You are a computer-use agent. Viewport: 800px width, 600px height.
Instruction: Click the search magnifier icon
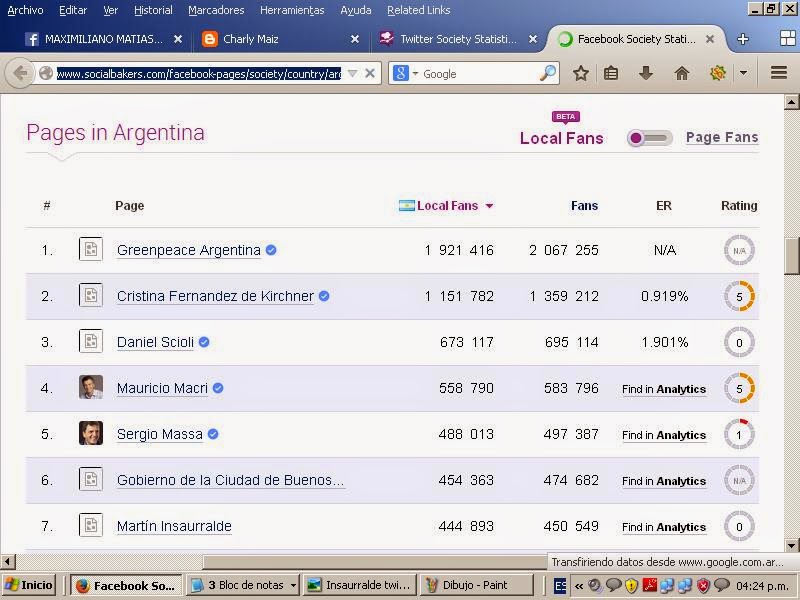pos(547,73)
